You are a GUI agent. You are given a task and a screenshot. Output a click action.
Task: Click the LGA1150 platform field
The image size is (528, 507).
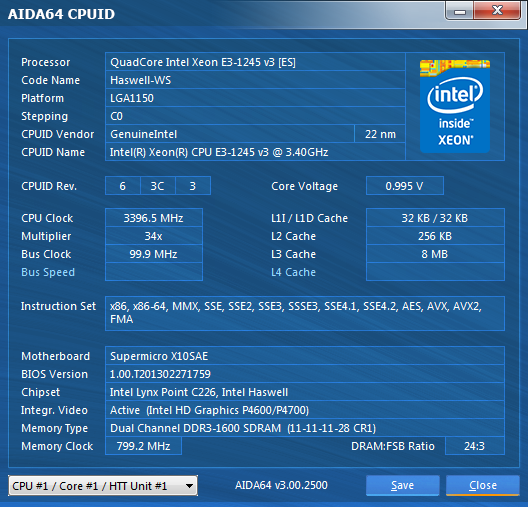255,98
